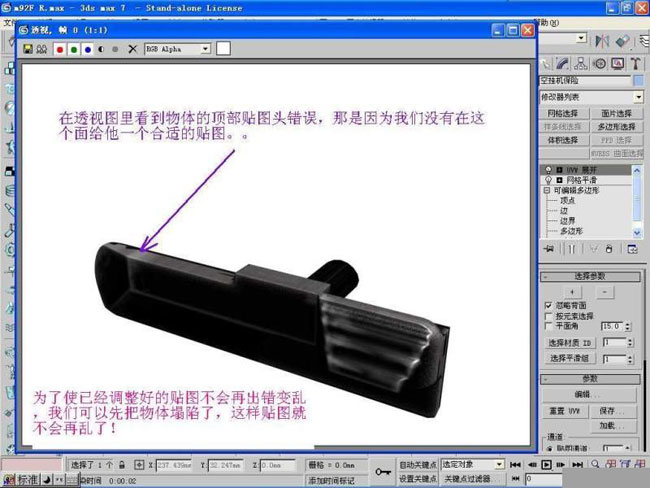Adjust the 平面角 15.0 spinner
650x488 pixels.
628,327
